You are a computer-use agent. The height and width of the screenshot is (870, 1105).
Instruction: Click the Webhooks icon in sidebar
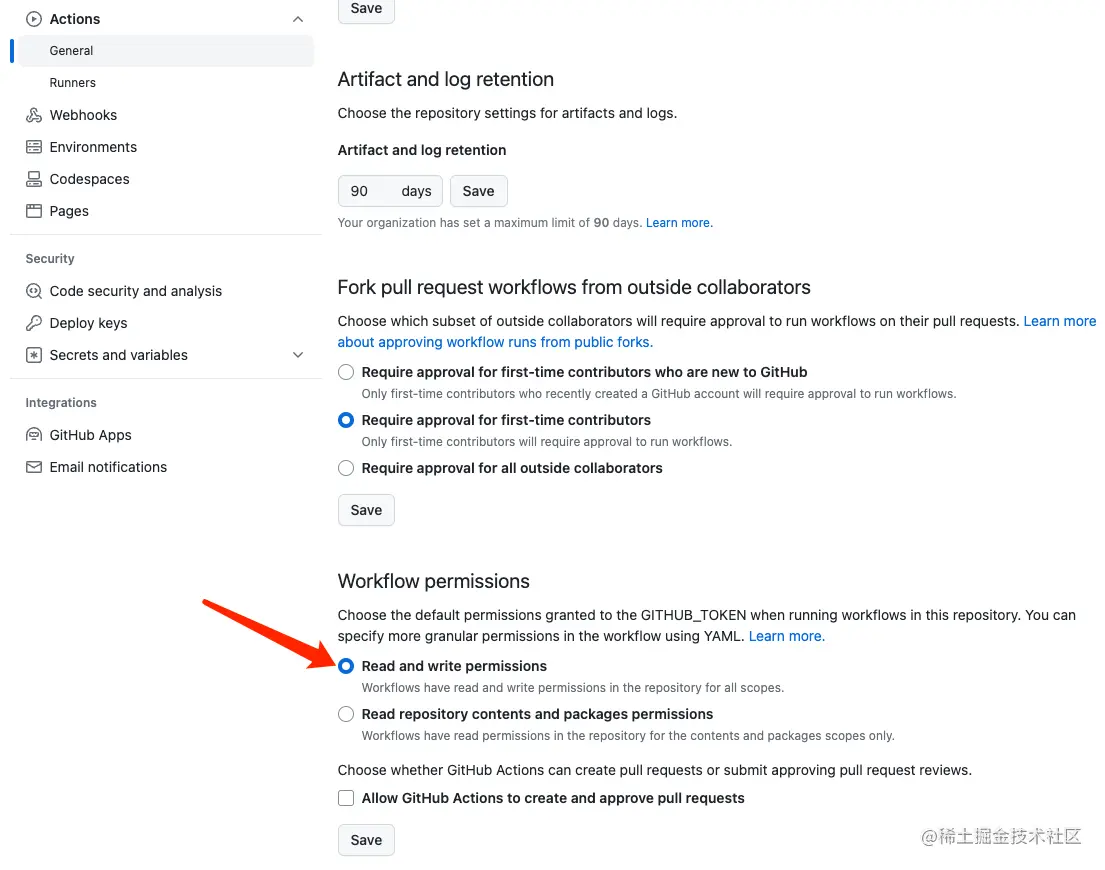tap(34, 115)
